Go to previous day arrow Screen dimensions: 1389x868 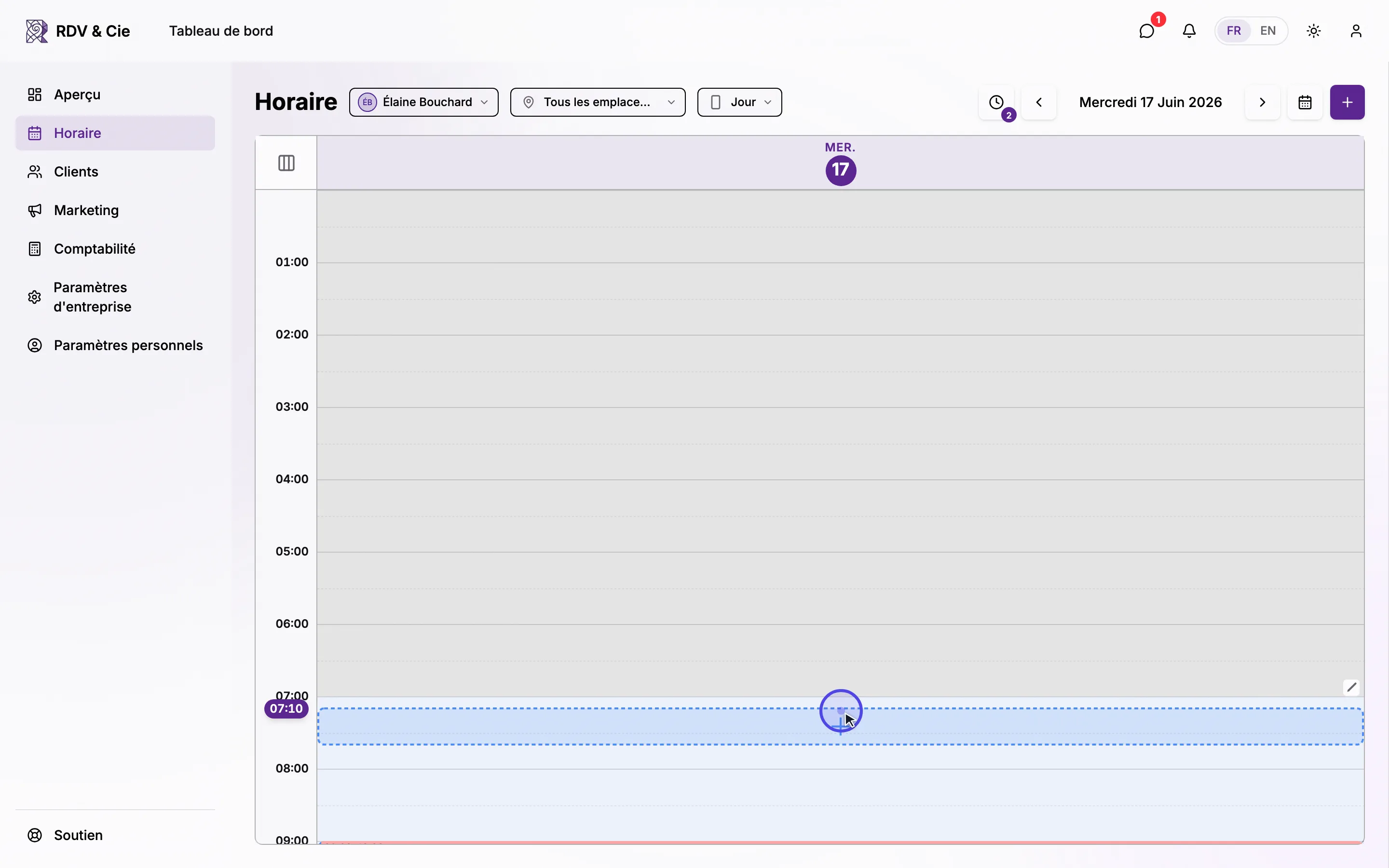click(x=1039, y=102)
